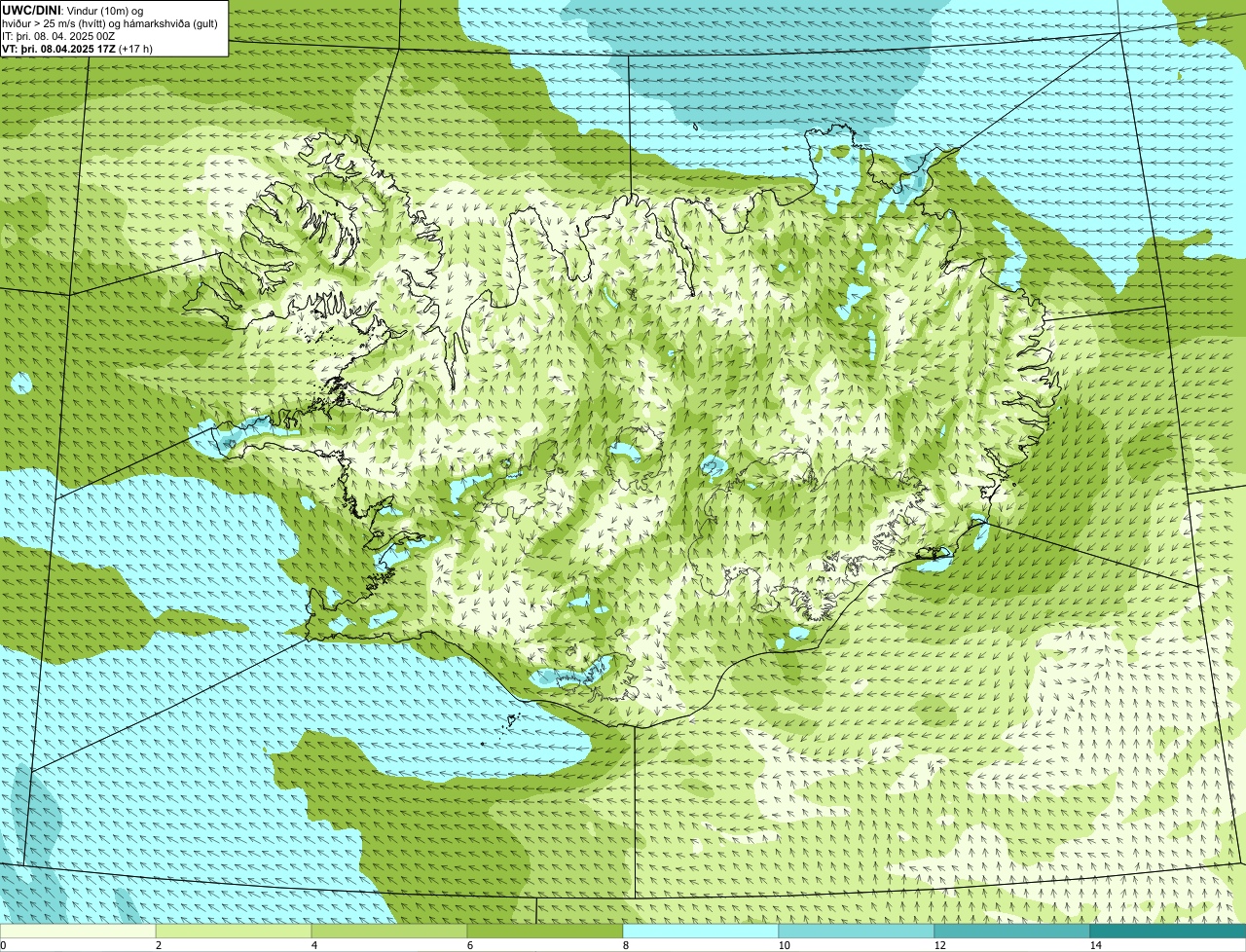The height and width of the screenshot is (952, 1246).
Task: Click the "8" scale label under the color bar
Action: pyautogui.click(x=625, y=945)
